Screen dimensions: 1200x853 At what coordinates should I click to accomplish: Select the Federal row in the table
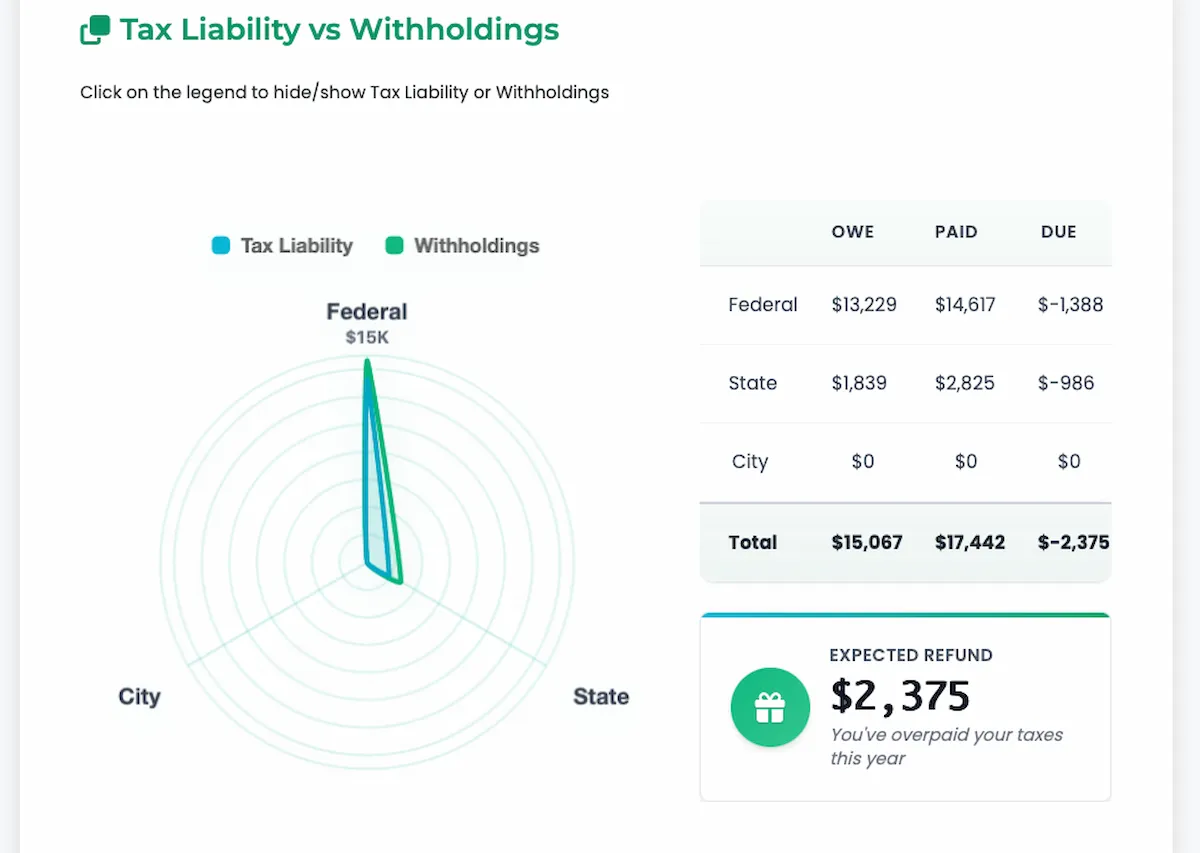coord(763,305)
